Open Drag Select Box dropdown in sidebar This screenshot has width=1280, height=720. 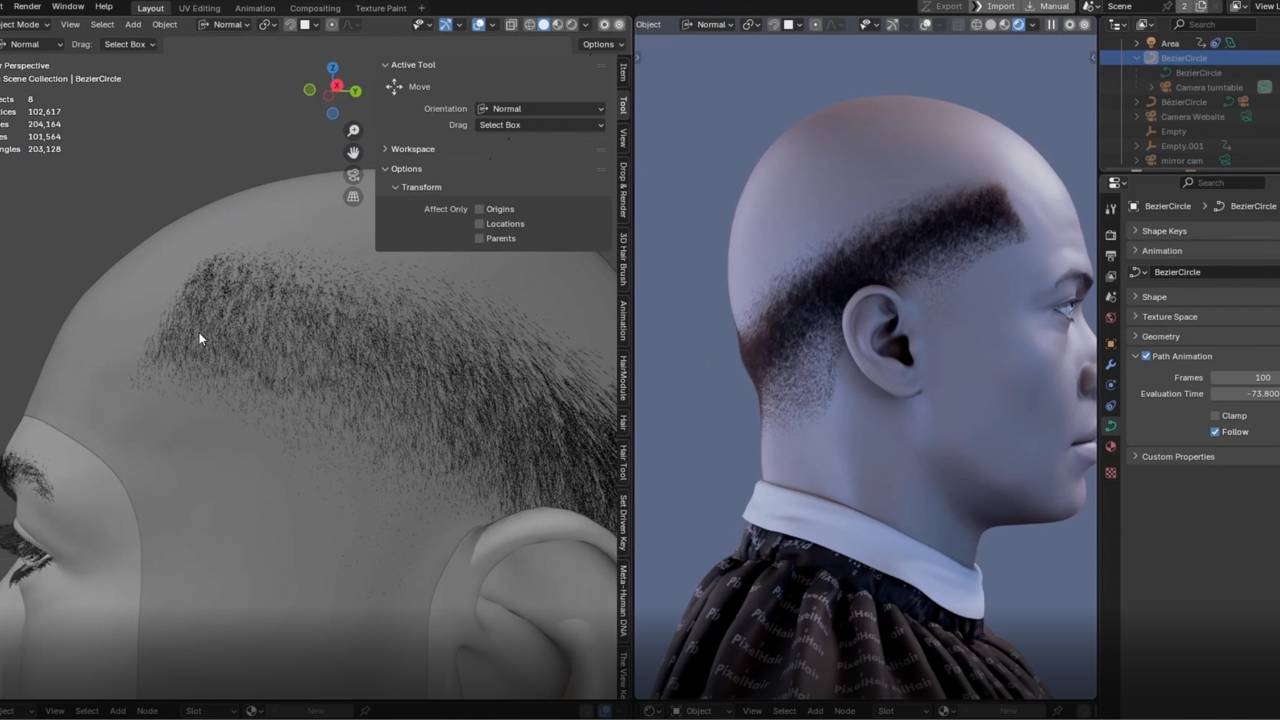pyautogui.click(x=540, y=125)
